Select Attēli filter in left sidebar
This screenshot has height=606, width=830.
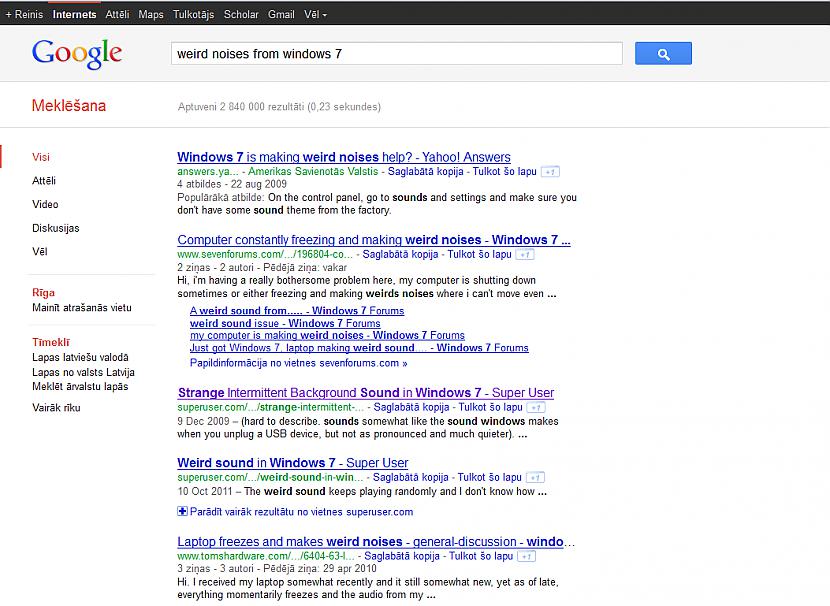(44, 180)
